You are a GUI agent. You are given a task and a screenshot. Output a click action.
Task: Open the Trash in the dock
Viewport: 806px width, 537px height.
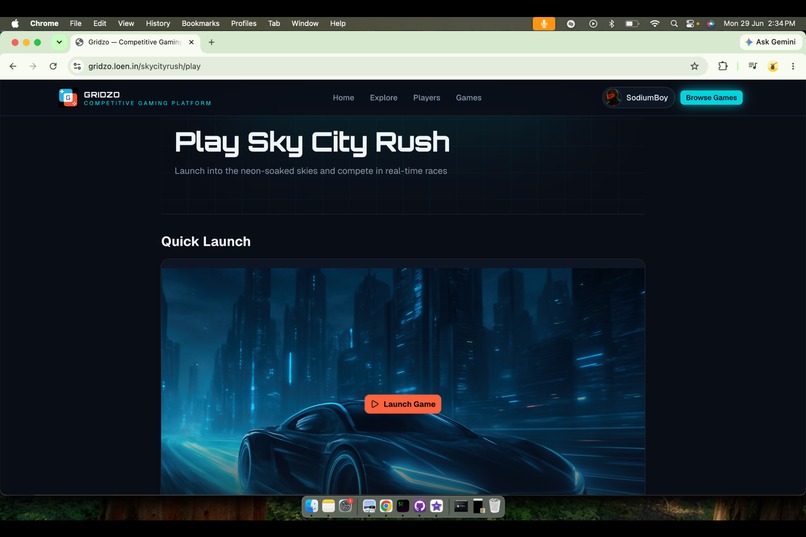[494, 506]
